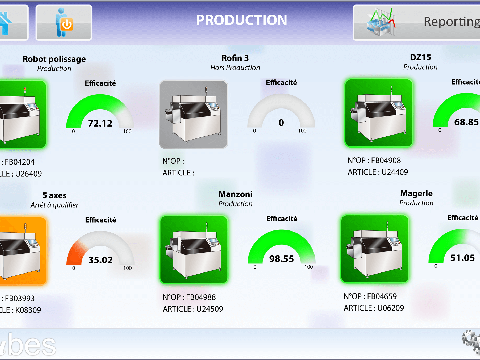Viewport: 480px width, 360px height.
Task: Select the Manzoni machine icon
Action: [194, 249]
